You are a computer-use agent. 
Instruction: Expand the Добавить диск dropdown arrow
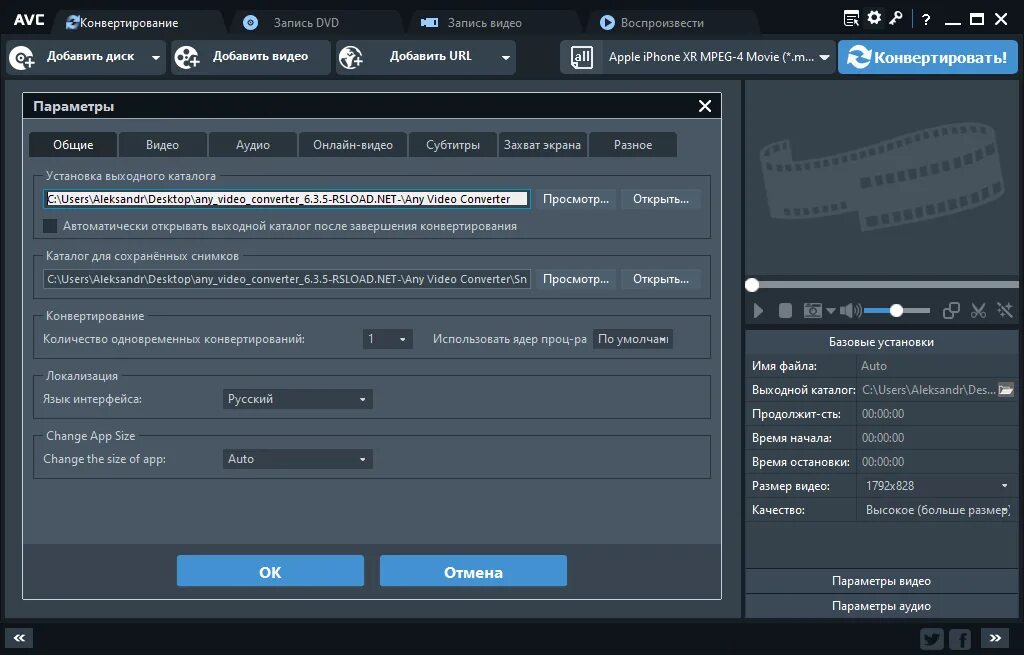click(x=155, y=57)
